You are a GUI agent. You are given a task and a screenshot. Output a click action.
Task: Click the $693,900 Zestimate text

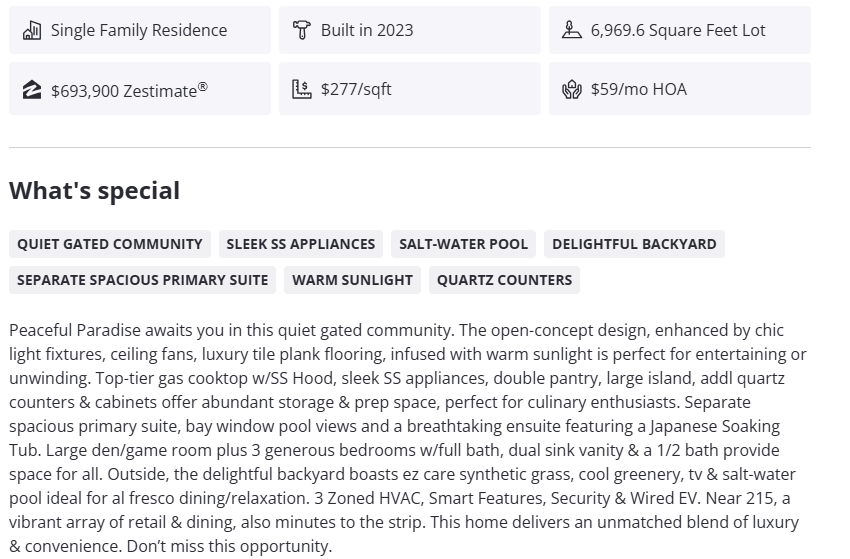[x=129, y=90]
